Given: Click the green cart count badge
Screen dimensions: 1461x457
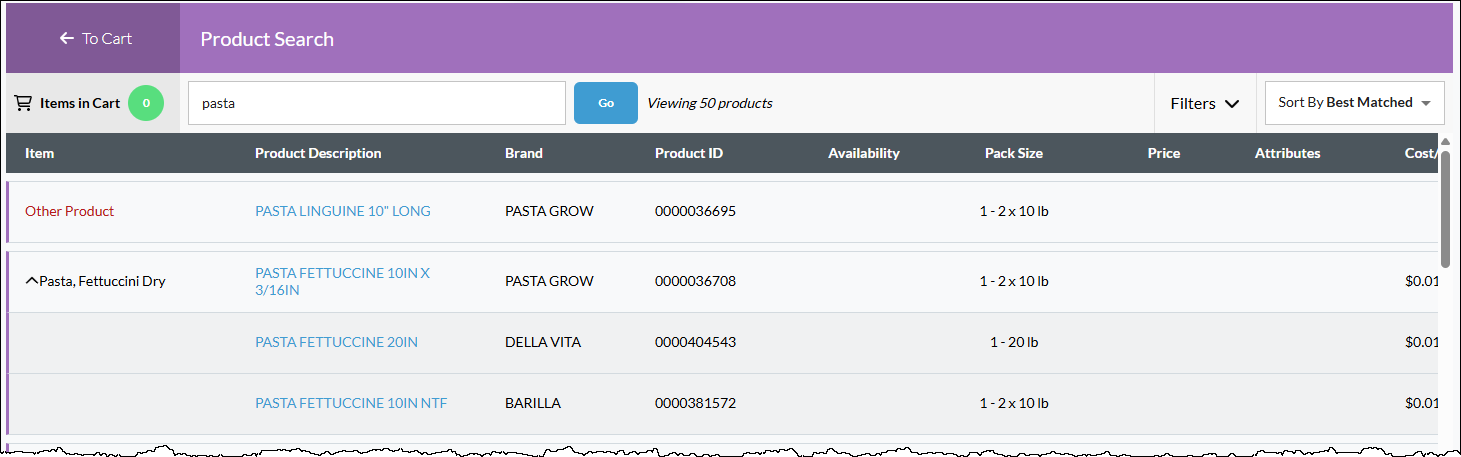Looking at the screenshot, I should tap(146, 103).
